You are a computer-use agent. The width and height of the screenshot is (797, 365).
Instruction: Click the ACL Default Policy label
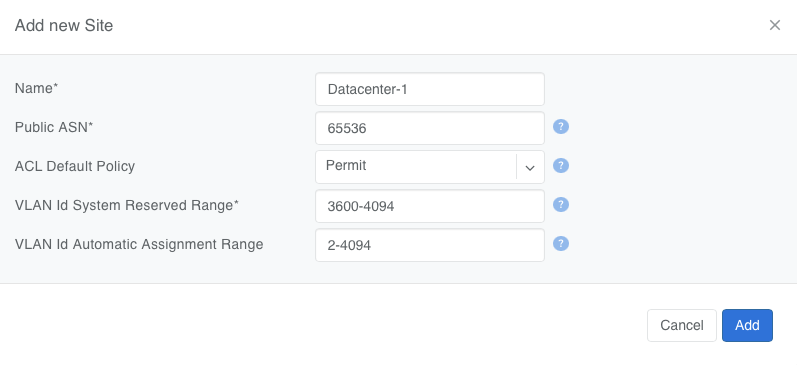click(75, 166)
